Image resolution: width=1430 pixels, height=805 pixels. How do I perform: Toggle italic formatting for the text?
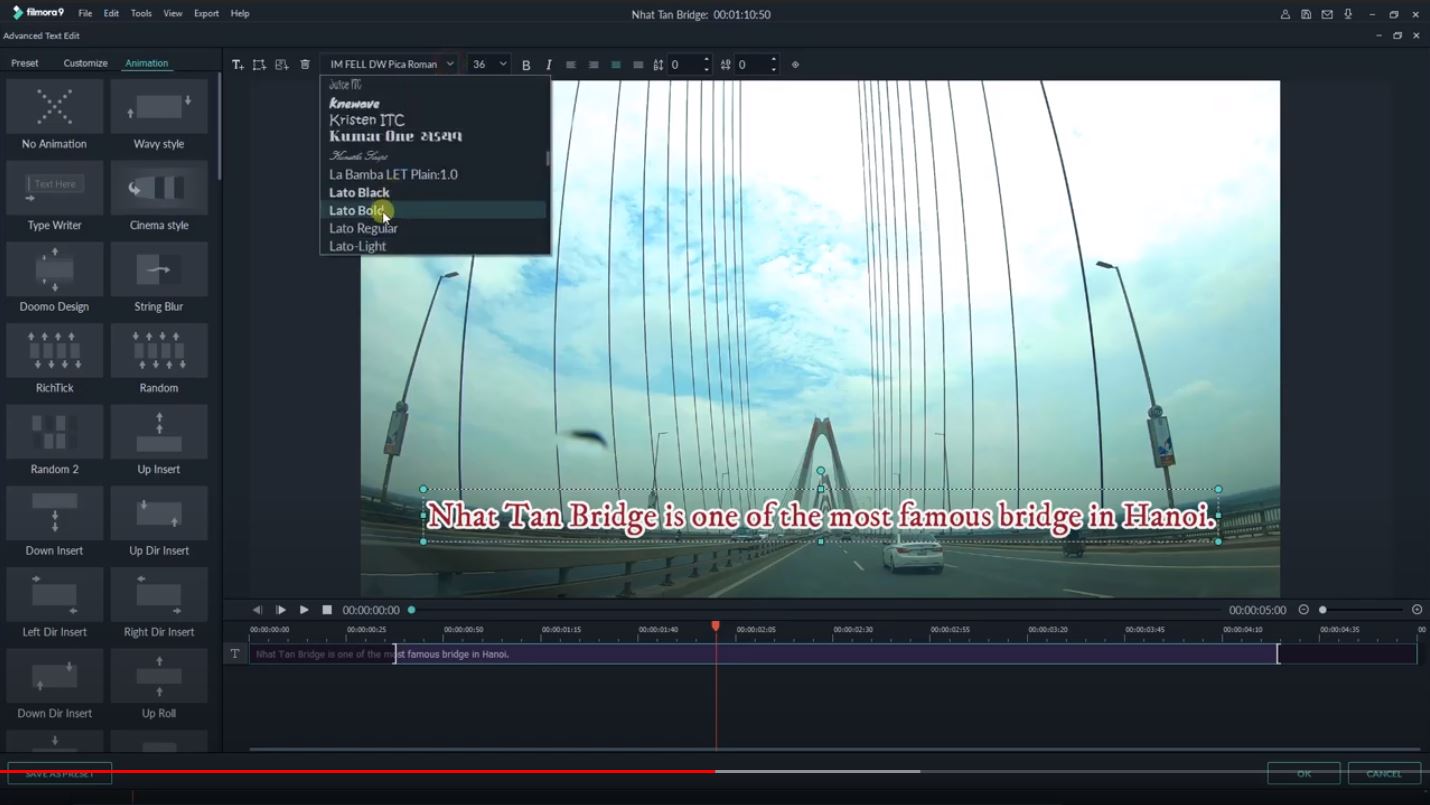[549, 64]
